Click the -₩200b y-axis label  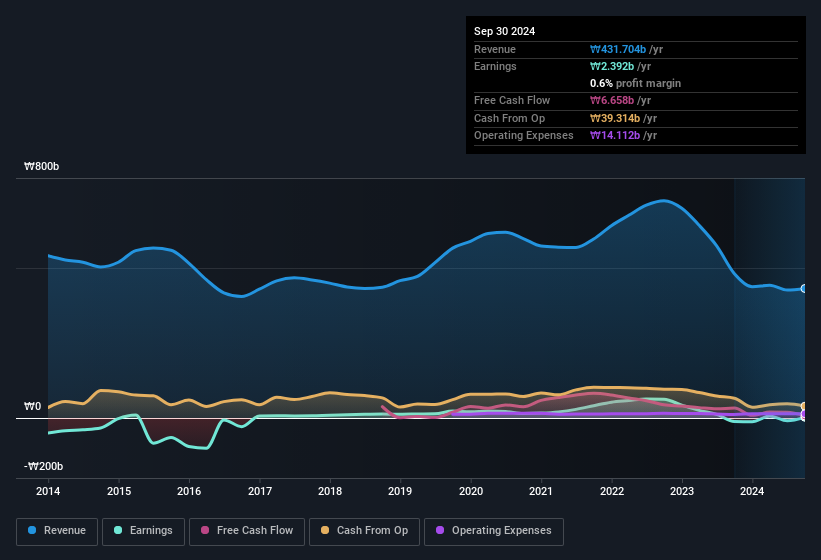point(43,466)
